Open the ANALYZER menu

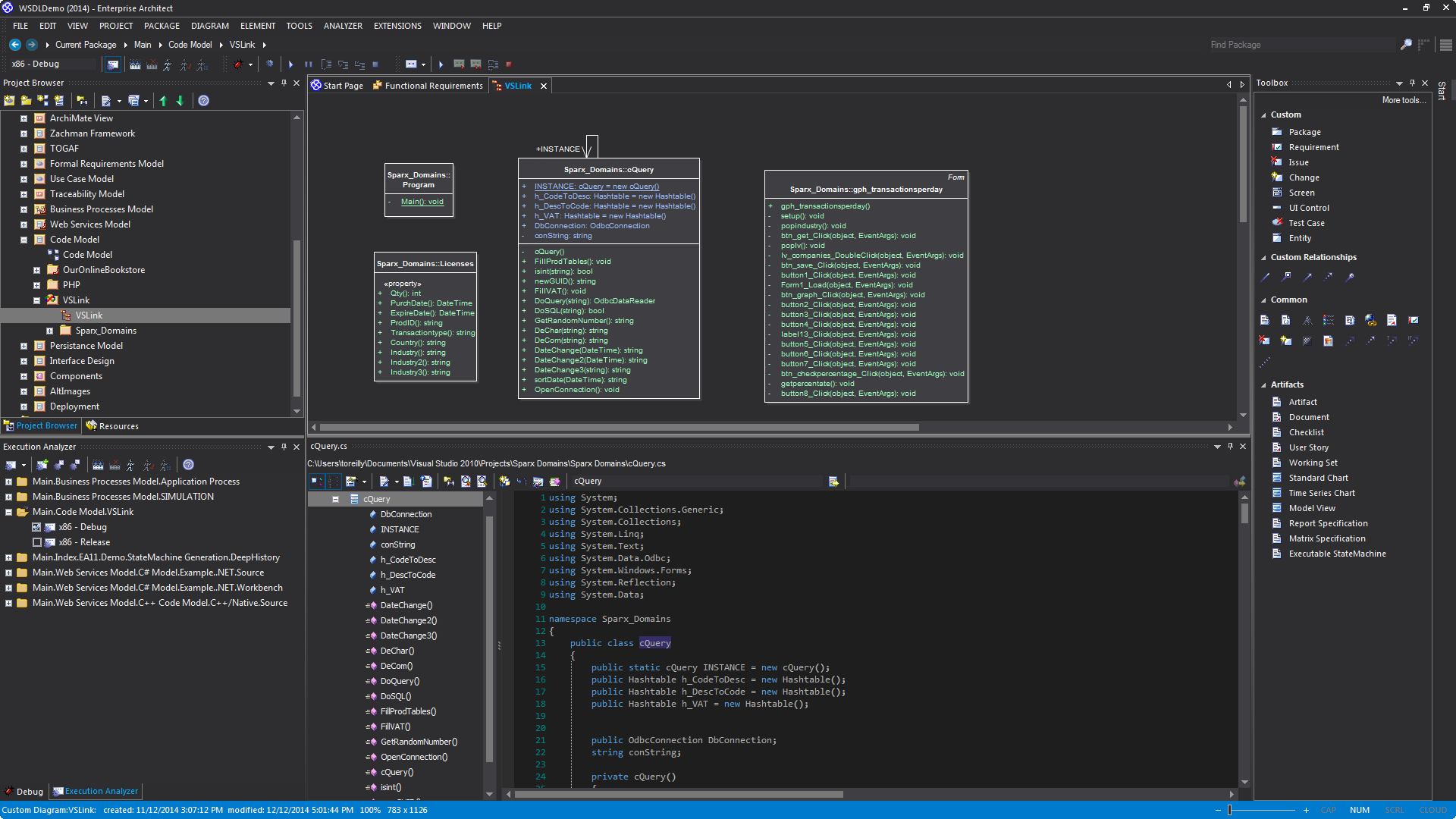343,26
